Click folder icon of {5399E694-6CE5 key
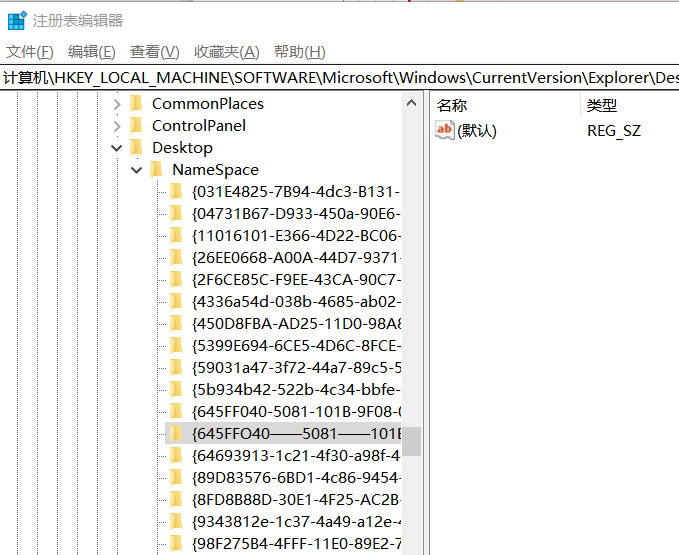The image size is (679, 555). [x=176, y=345]
